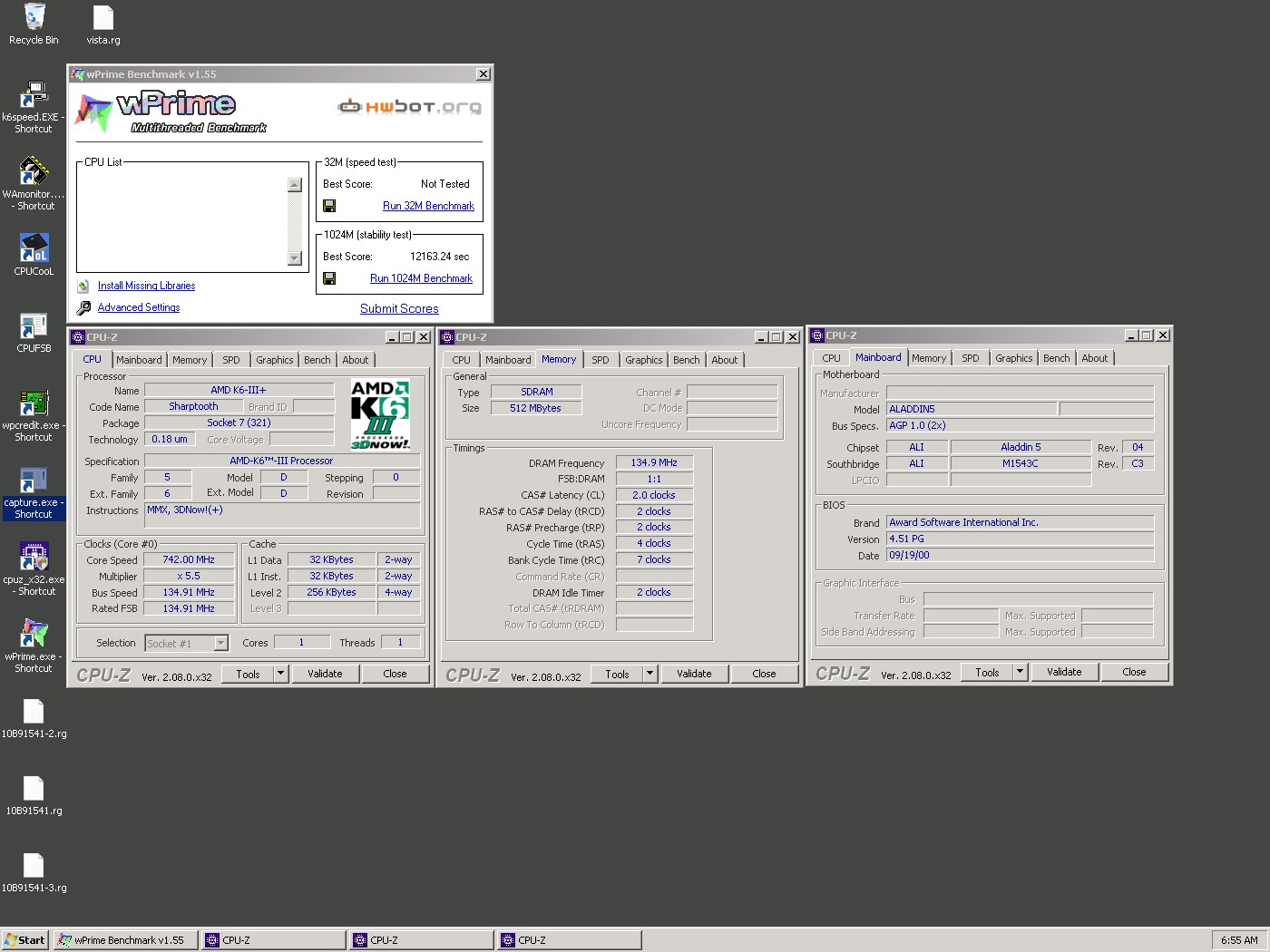
Task: Open Bench tab in CPU-Z CPU window
Action: coord(317,360)
